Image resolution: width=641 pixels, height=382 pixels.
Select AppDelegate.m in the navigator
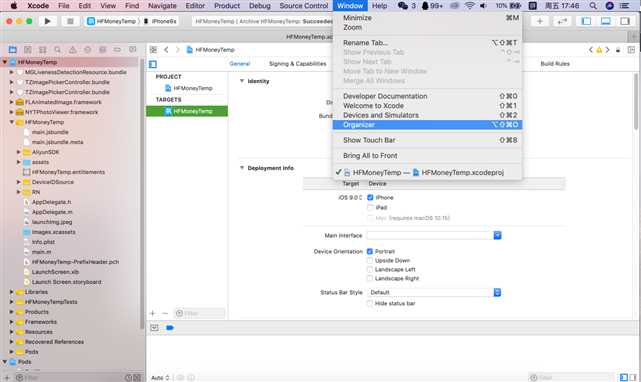52,212
